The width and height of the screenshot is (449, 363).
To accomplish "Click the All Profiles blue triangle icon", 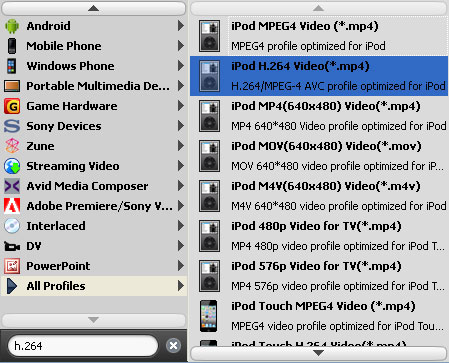I will 12,286.
